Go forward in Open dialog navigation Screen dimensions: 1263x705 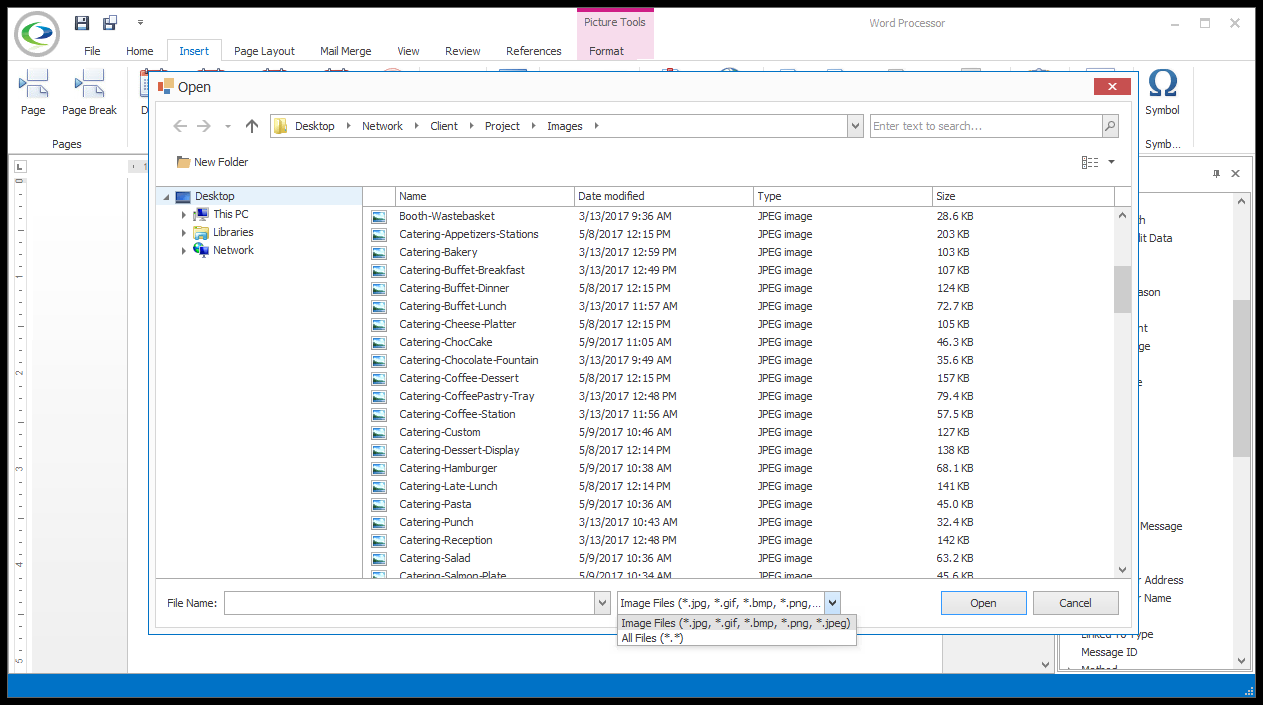[x=204, y=126]
